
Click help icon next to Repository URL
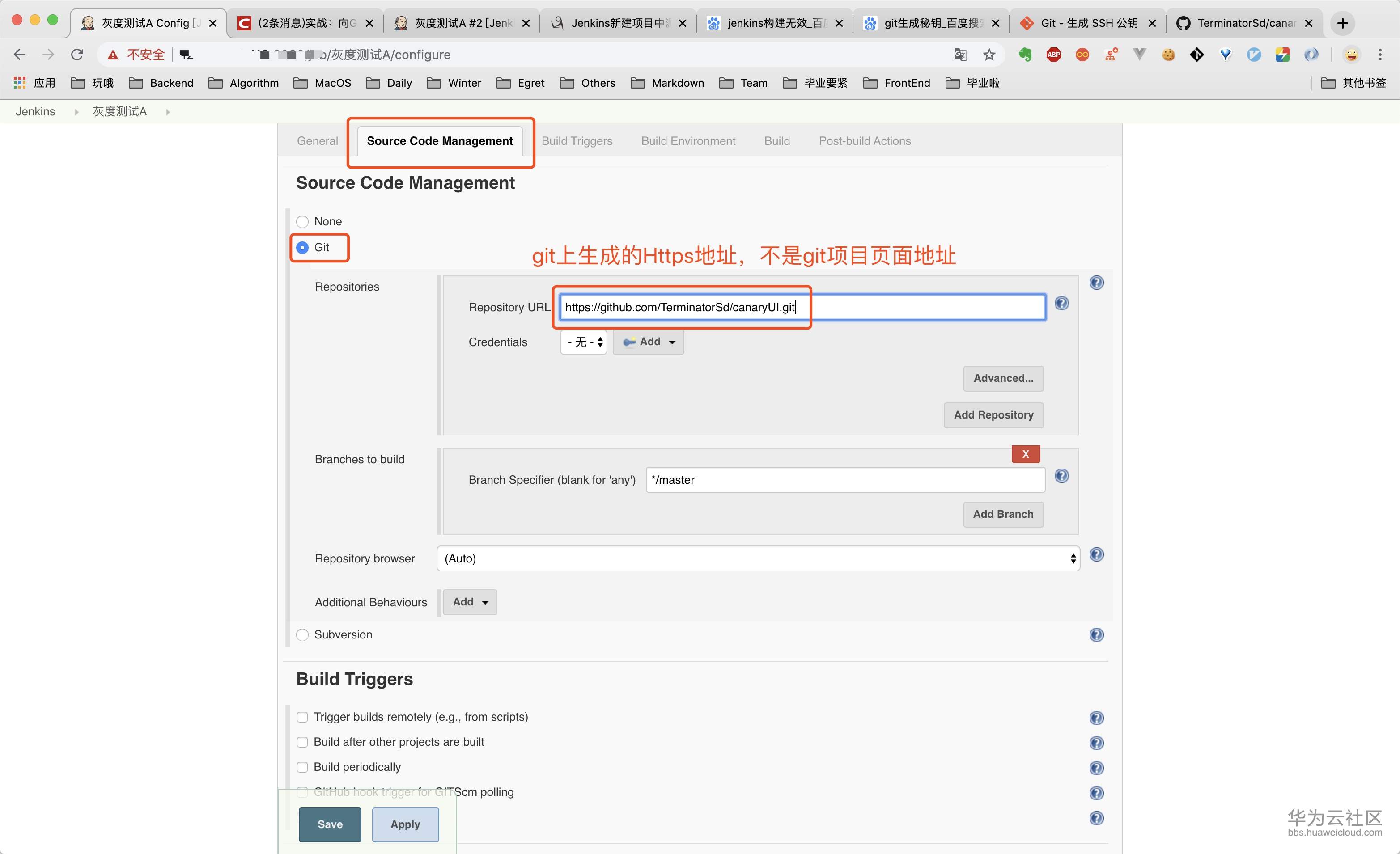pyautogui.click(x=1061, y=303)
